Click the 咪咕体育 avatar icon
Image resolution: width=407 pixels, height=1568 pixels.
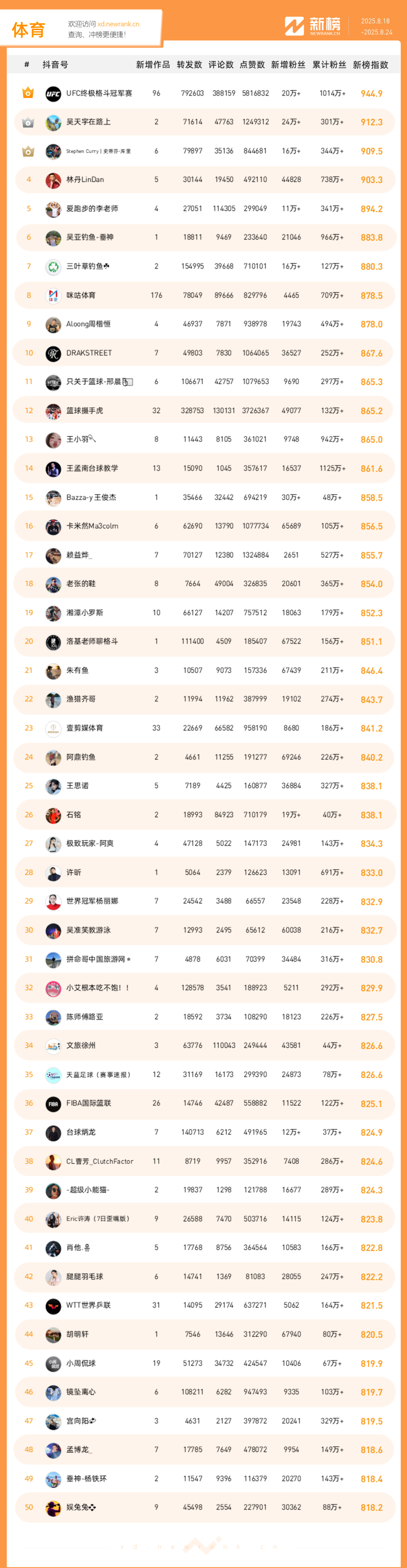pyautogui.click(x=54, y=296)
